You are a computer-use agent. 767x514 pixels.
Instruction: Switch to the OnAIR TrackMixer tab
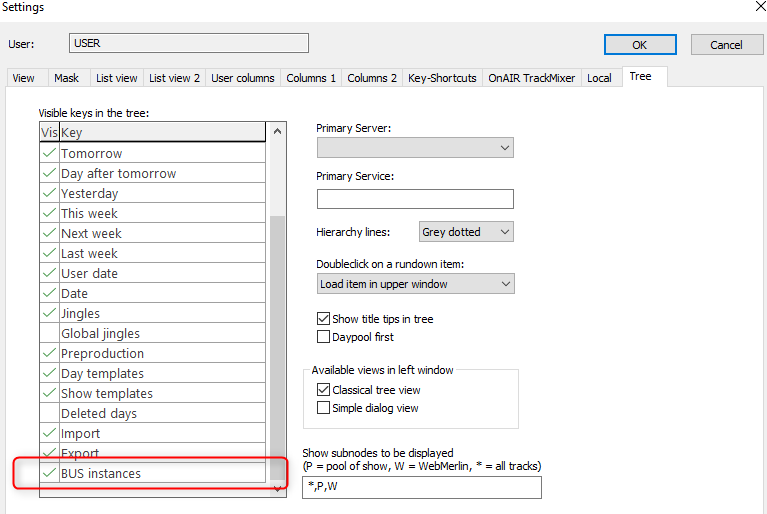point(531,78)
